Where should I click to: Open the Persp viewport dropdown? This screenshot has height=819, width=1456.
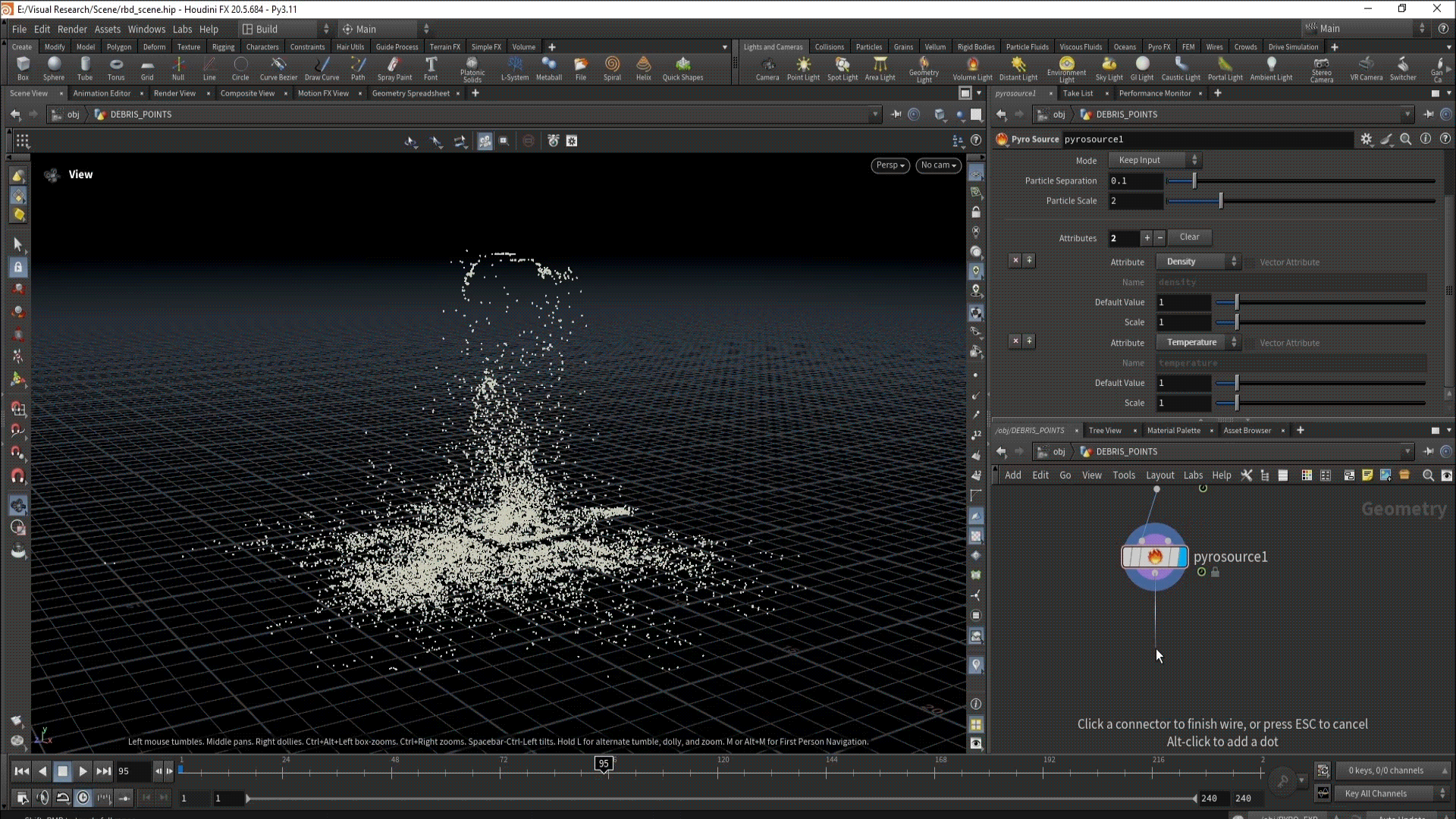(x=890, y=165)
